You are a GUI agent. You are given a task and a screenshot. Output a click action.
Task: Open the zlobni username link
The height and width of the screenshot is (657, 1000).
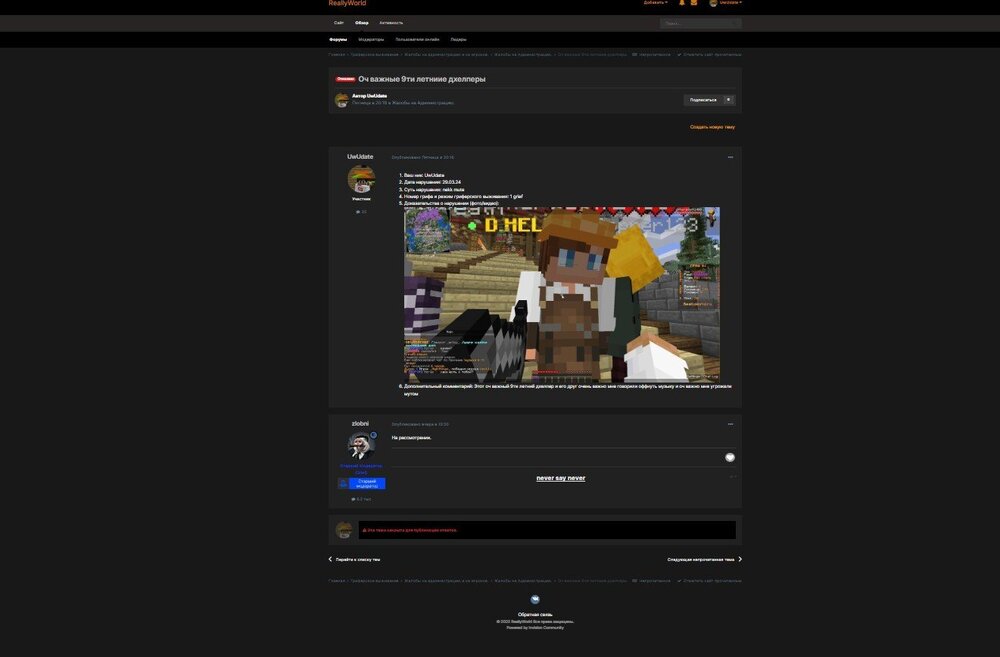tap(360, 424)
